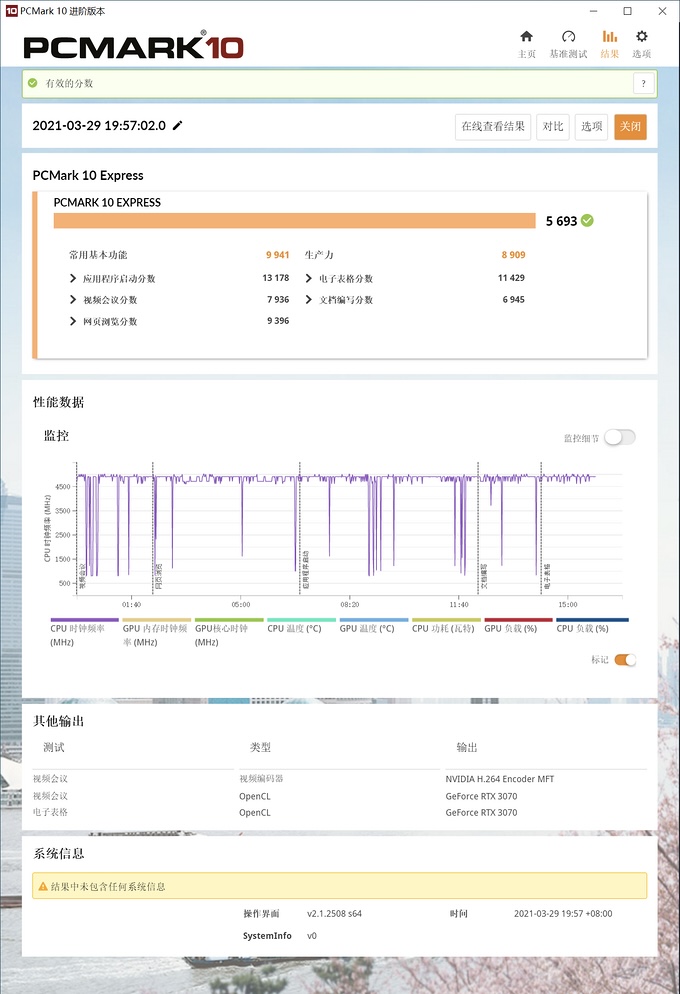Viewport: 680px width, 994px height.
Task: Click score value 13 178
Action: tap(276, 278)
